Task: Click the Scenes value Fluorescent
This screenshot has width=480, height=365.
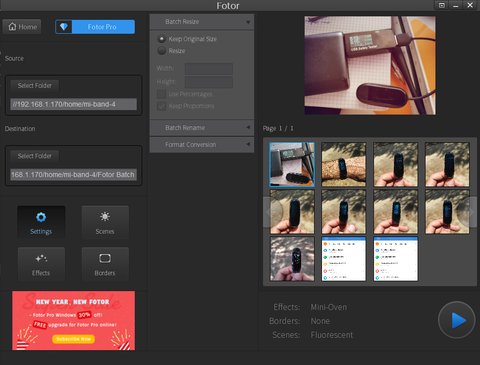Action: click(x=332, y=335)
